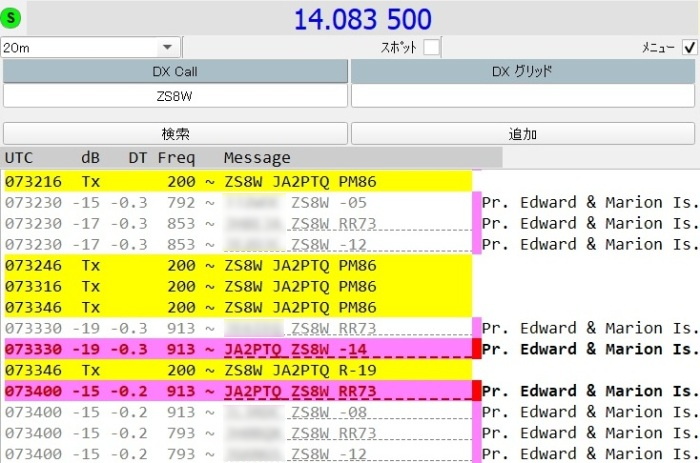700x463 pixels.
Task: Select the gray 073330 ZS8W RR73 row
Action: (x=238, y=328)
